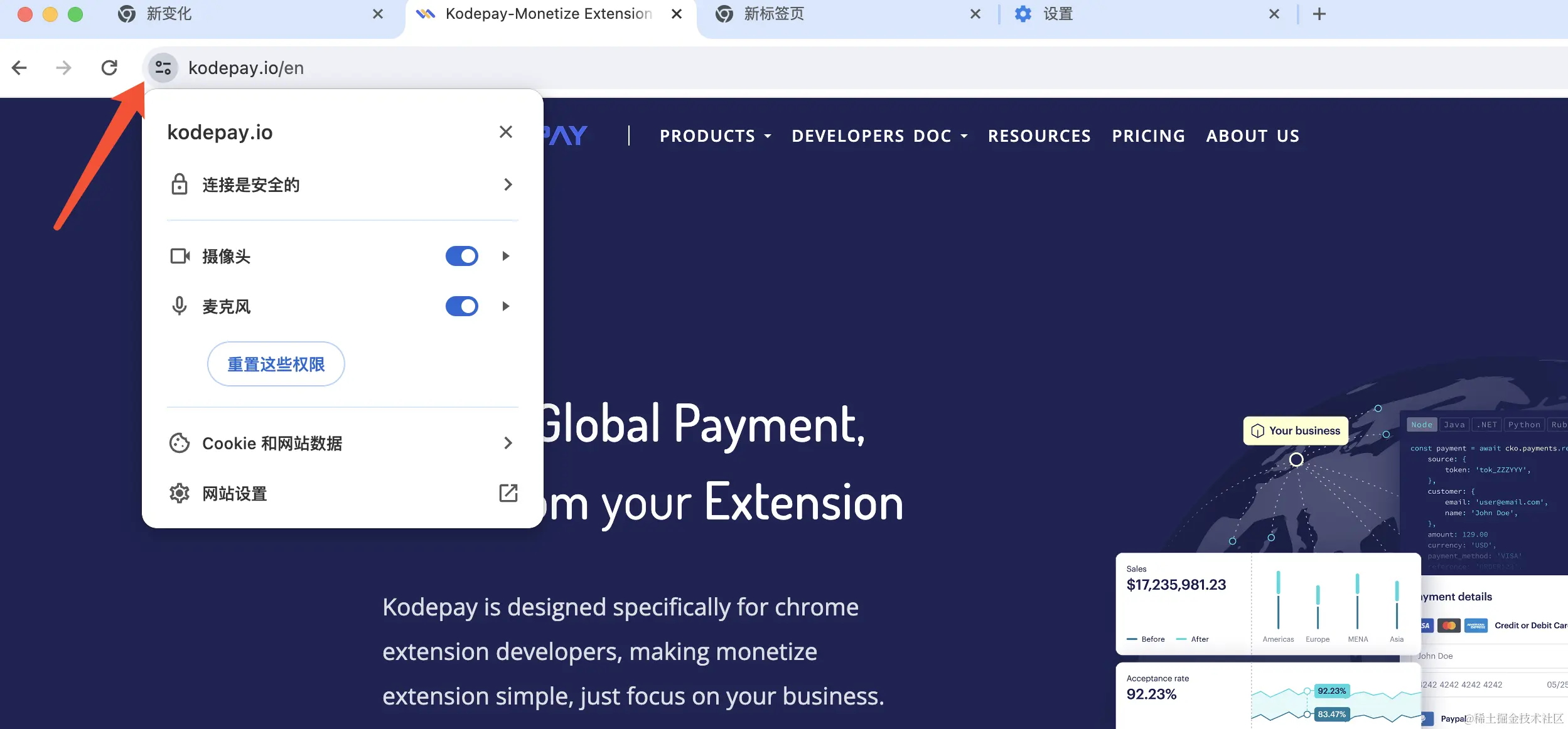1568x729 pixels.
Task: Toggle off the microphone (麦克风) permission
Action: [461, 306]
